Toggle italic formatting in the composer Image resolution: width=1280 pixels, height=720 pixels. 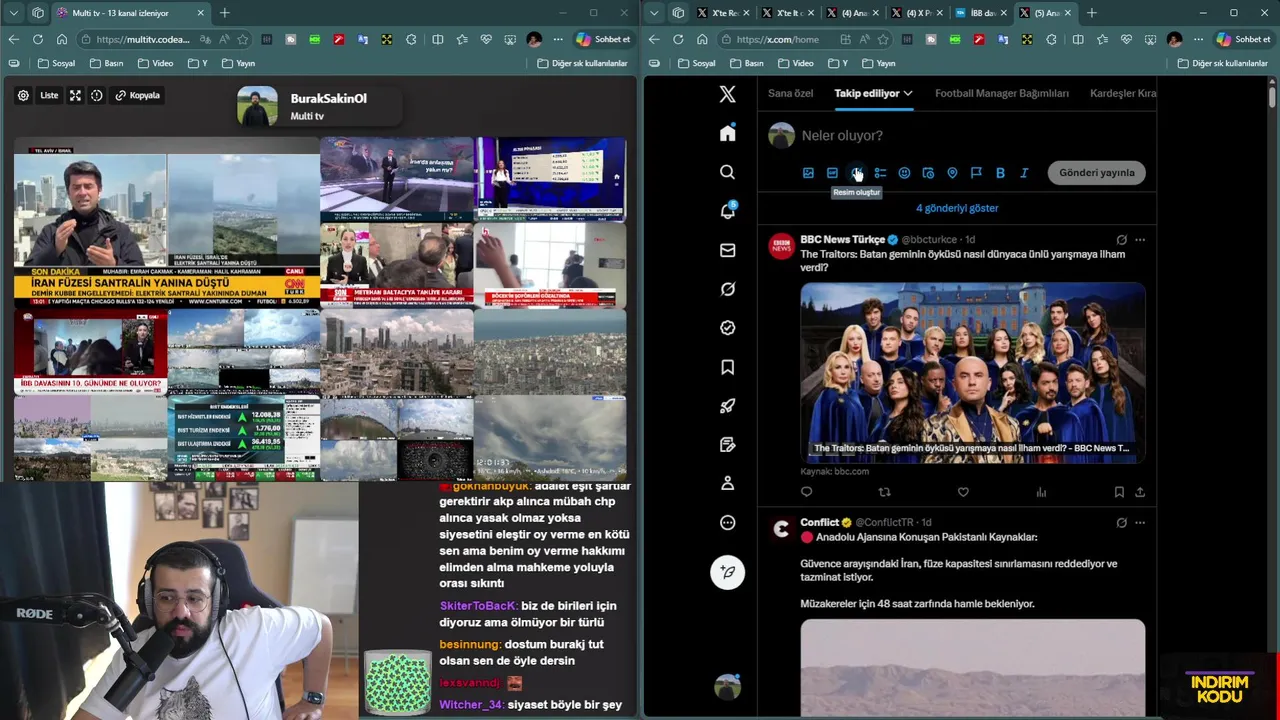pos(1024,173)
